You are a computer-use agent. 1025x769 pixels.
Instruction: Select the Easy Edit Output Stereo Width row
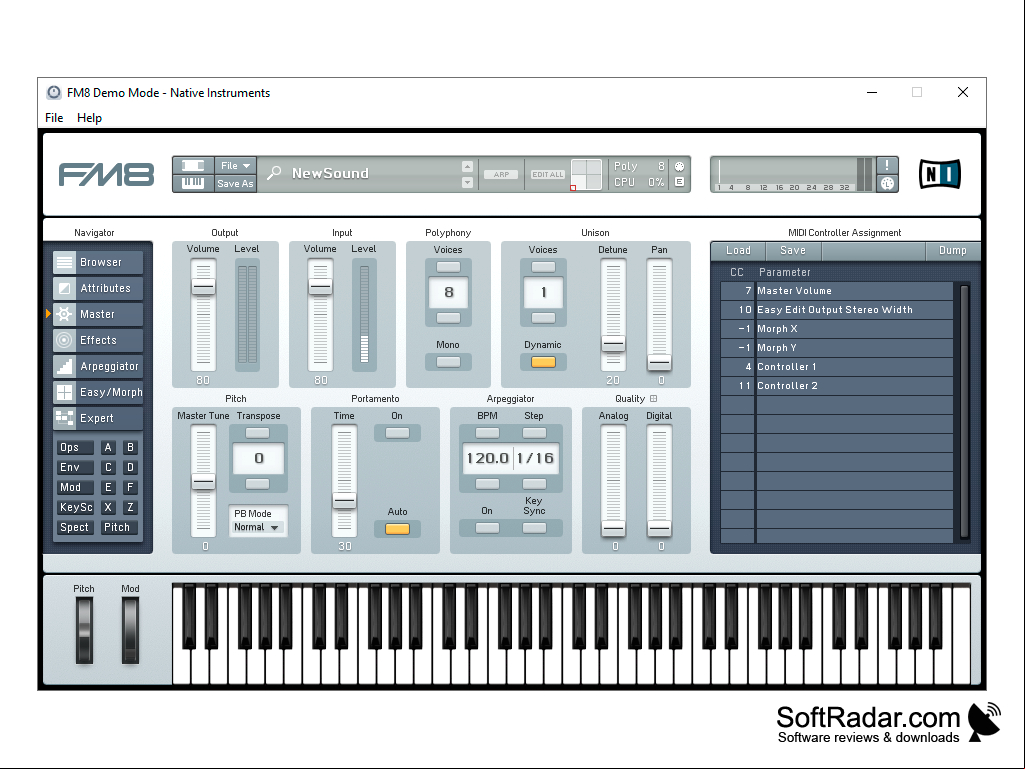click(x=837, y=310)
